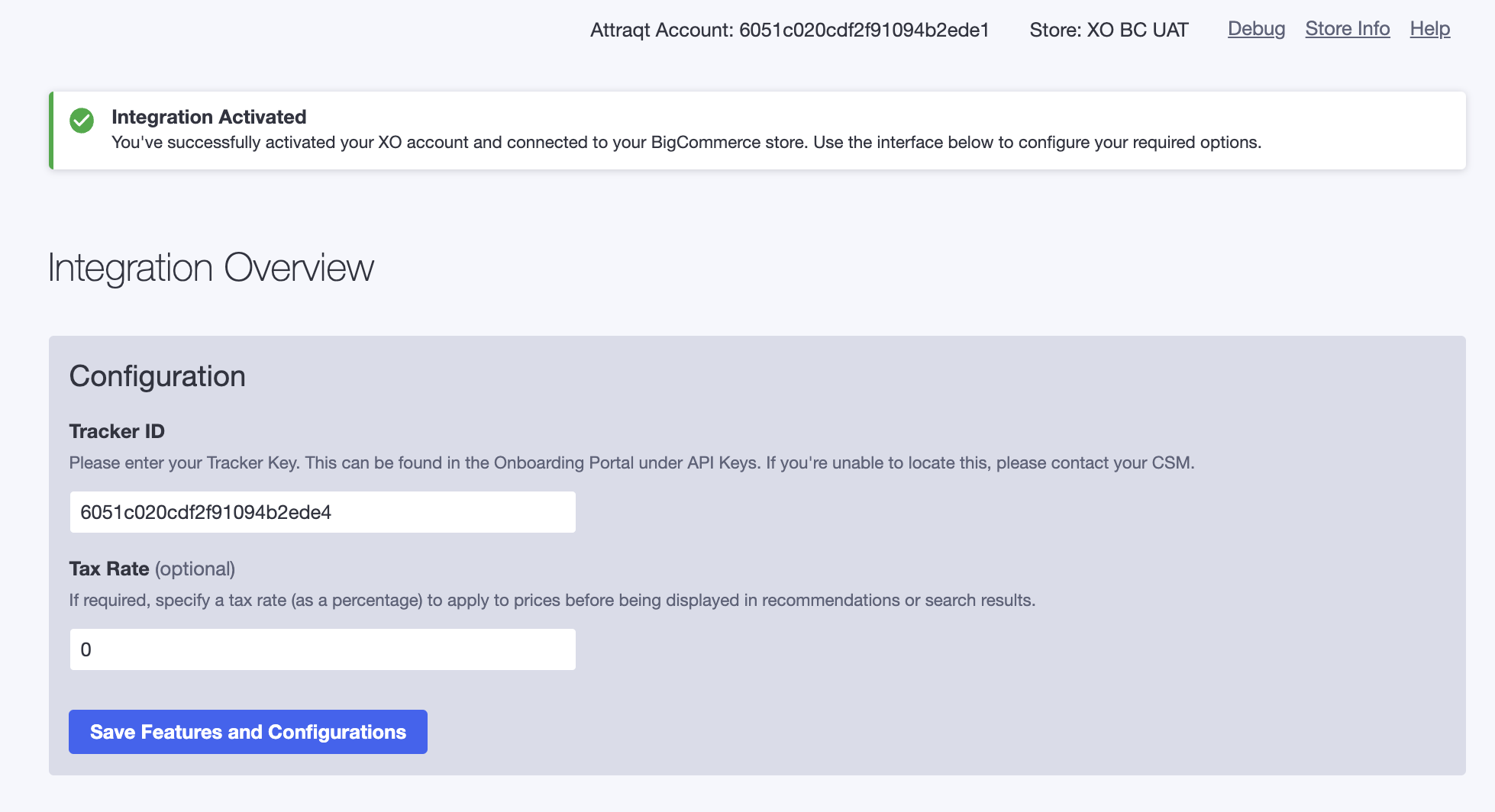Click the Integration Overview page title
Screen dimensions: 1495x812
[211, 268]
